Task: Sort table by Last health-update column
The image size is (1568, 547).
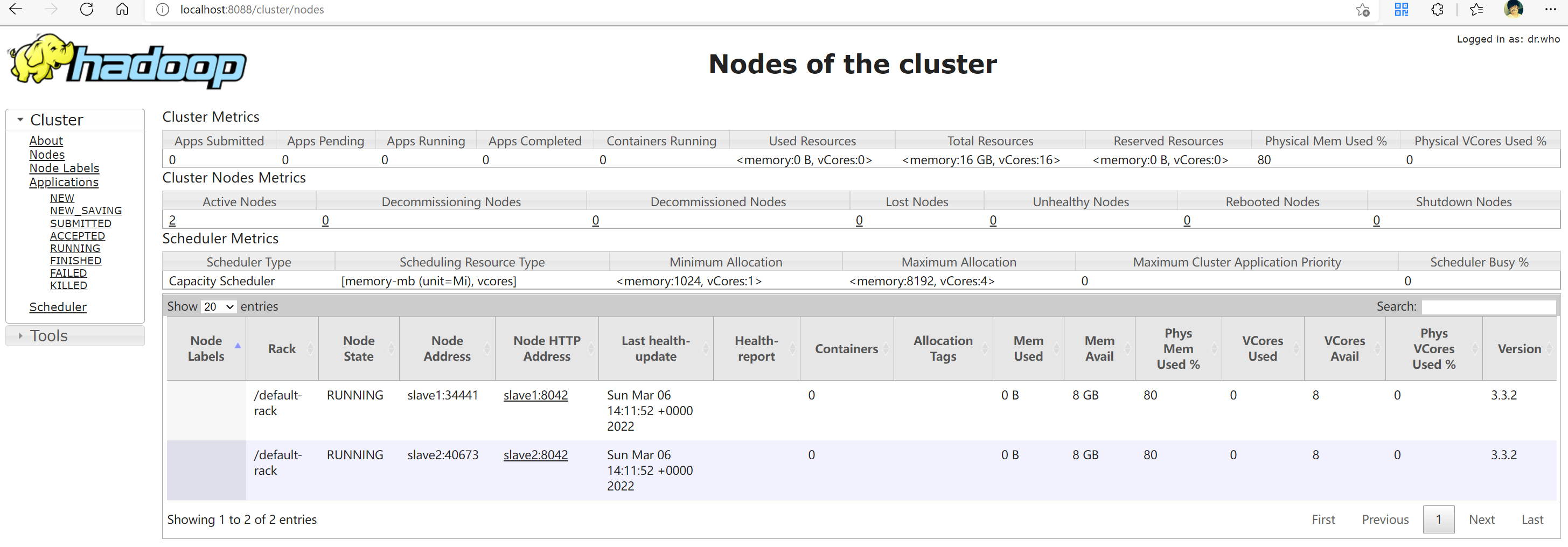Action: point(656,349)
